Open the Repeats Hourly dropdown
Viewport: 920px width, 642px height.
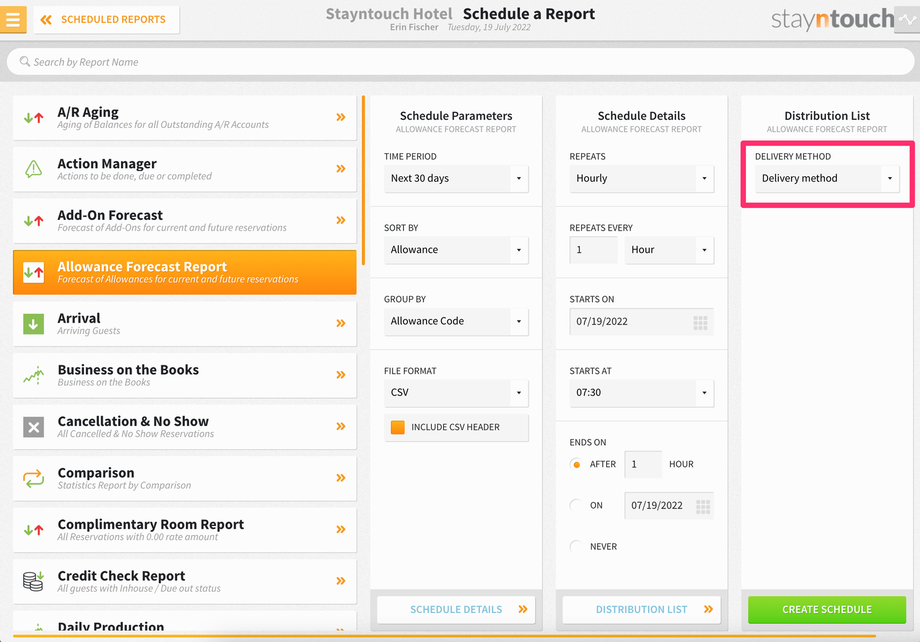641,178
